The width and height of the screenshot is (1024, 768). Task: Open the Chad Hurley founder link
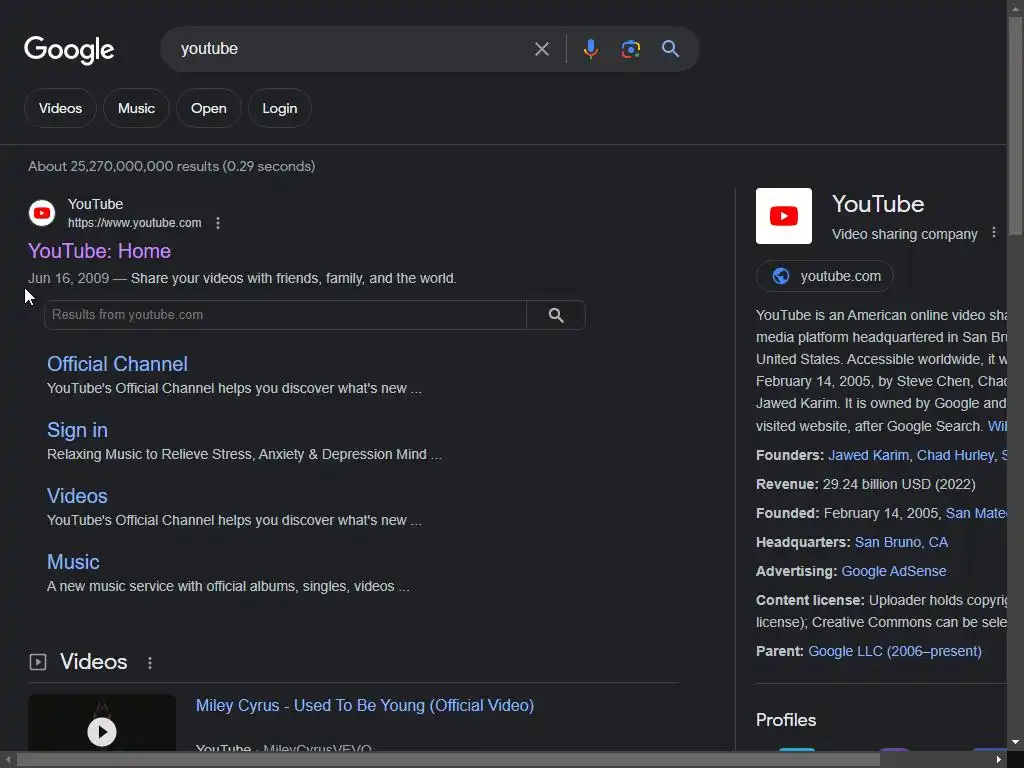(x=955, y=455)
